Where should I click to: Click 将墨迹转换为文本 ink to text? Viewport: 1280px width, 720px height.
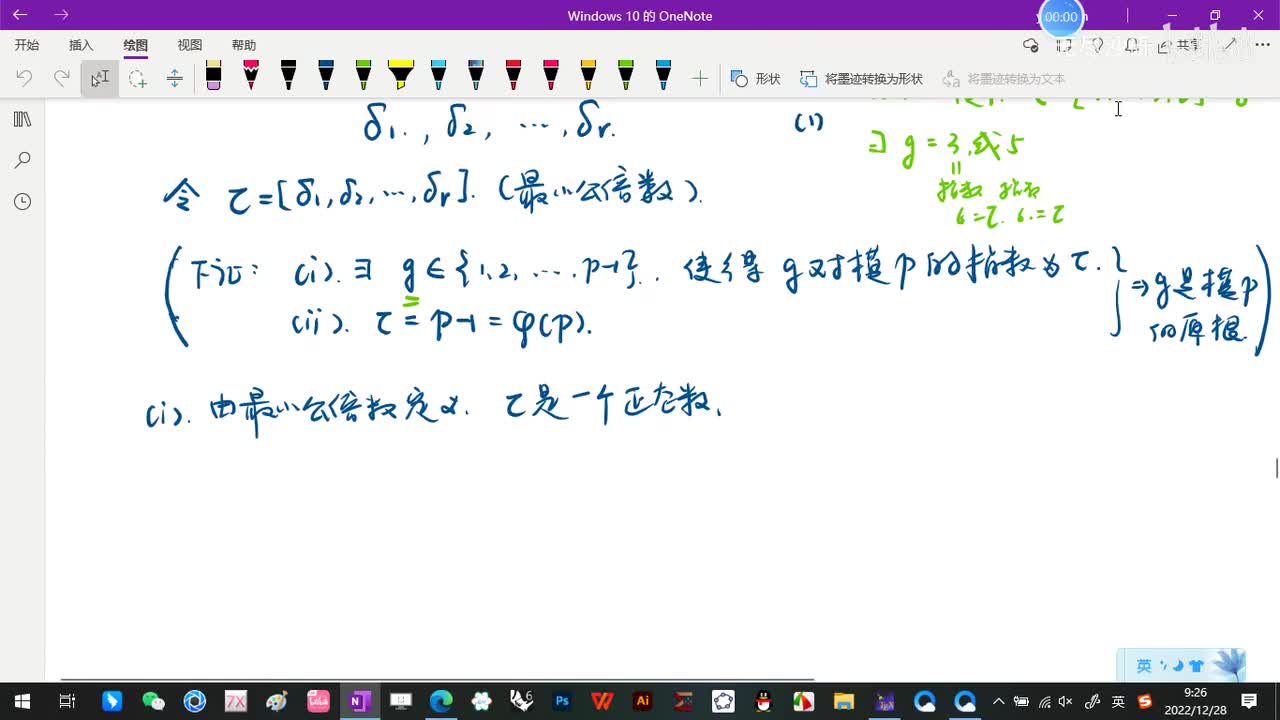[1003, 78]
